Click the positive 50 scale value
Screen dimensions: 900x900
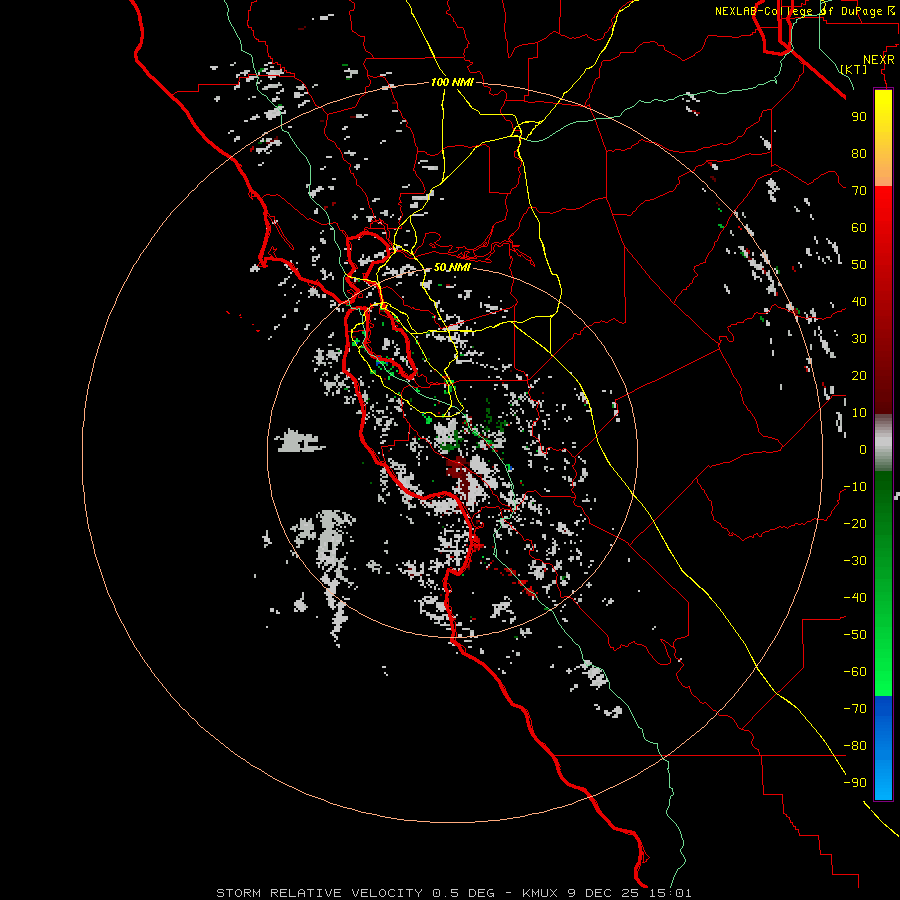click(859, 265)
